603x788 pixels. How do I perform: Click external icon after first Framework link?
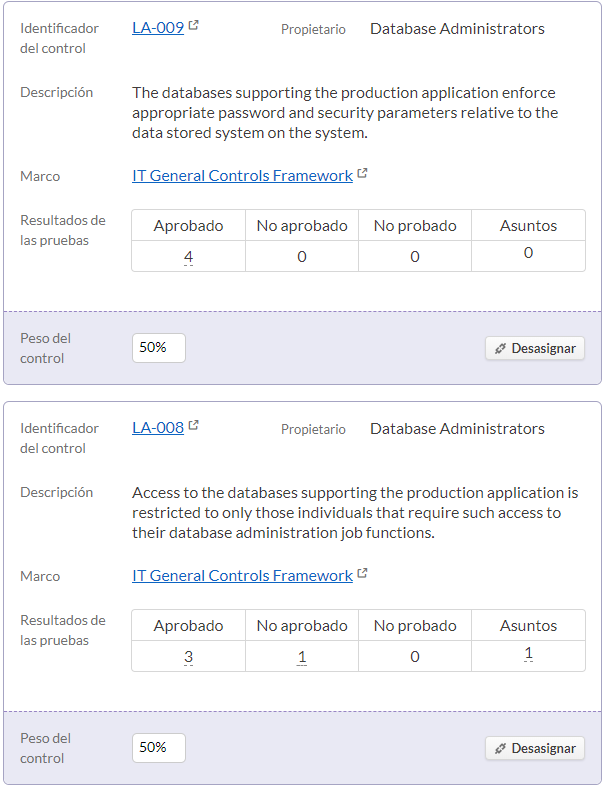click(x=362, y=173)
